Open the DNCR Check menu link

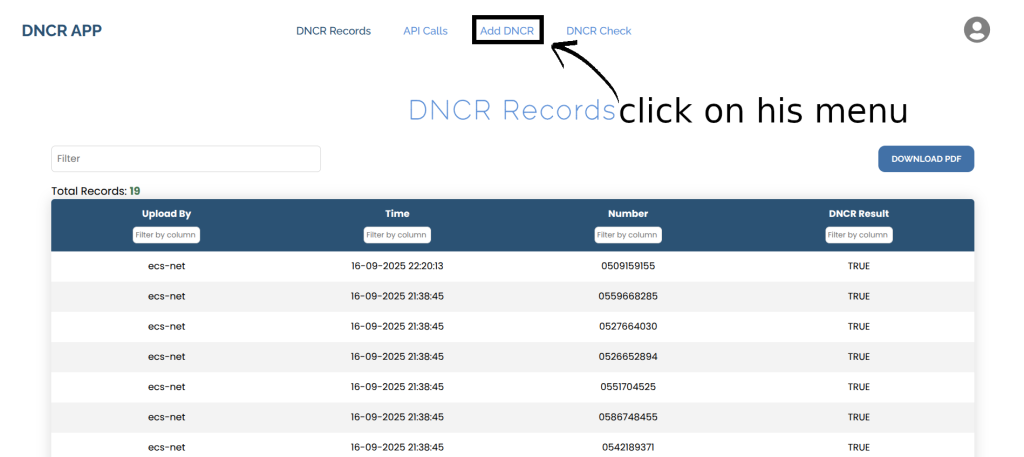click(598, 31)
